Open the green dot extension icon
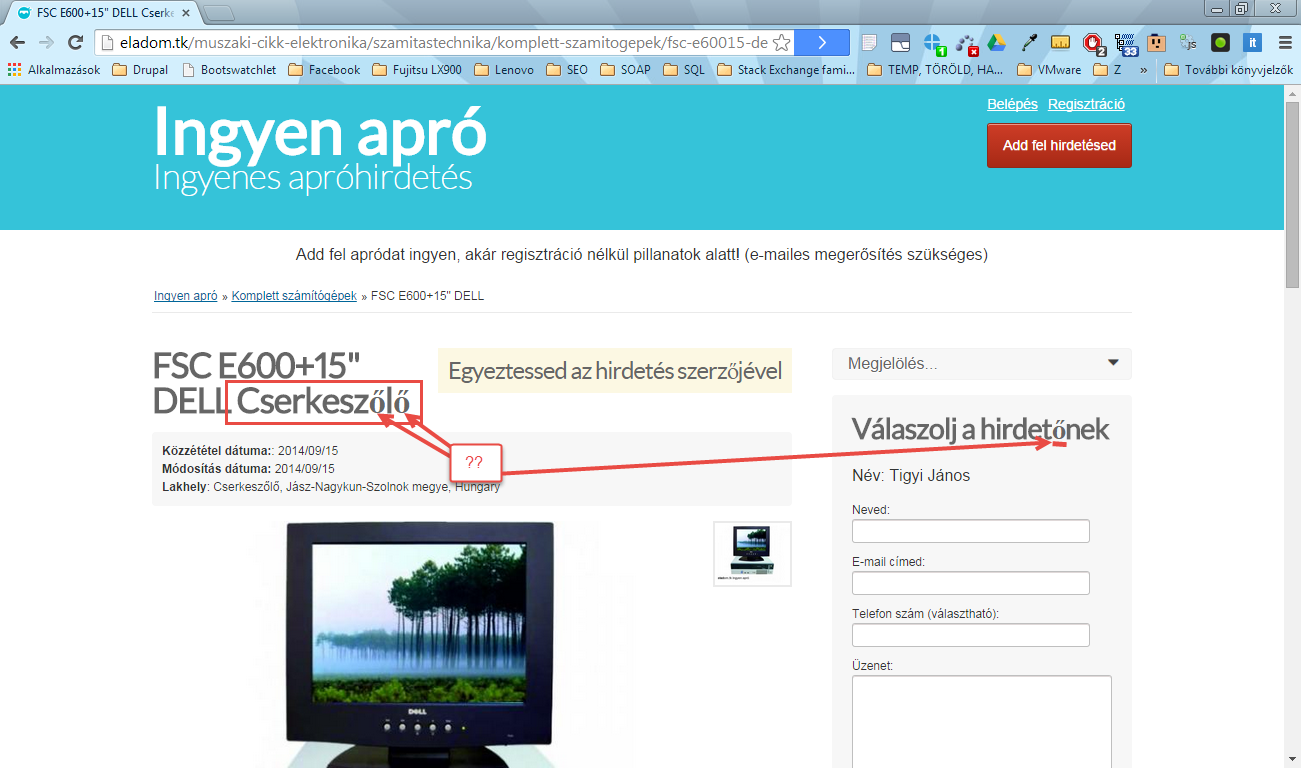Image resolution: width=1301 pixels, height=768 pixels. [1220, 42]
